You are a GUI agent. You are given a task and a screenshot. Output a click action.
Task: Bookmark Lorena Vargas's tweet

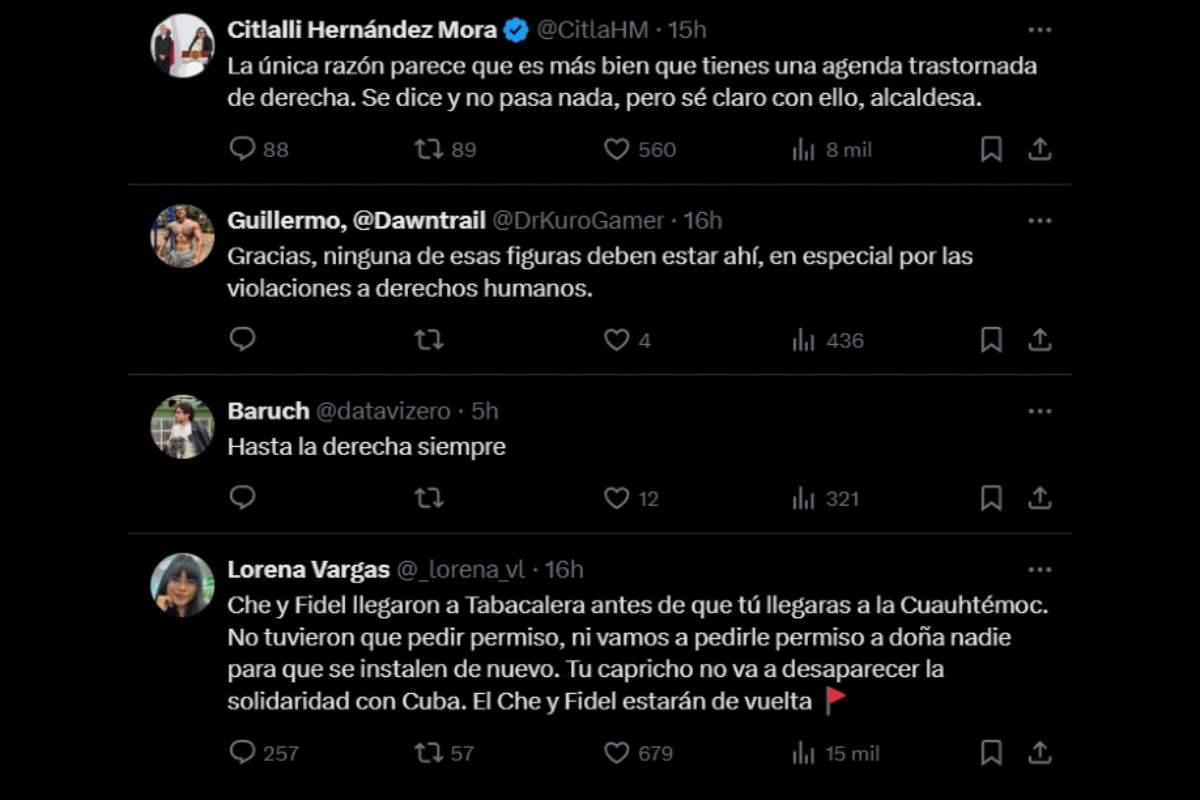click(991, 752)
